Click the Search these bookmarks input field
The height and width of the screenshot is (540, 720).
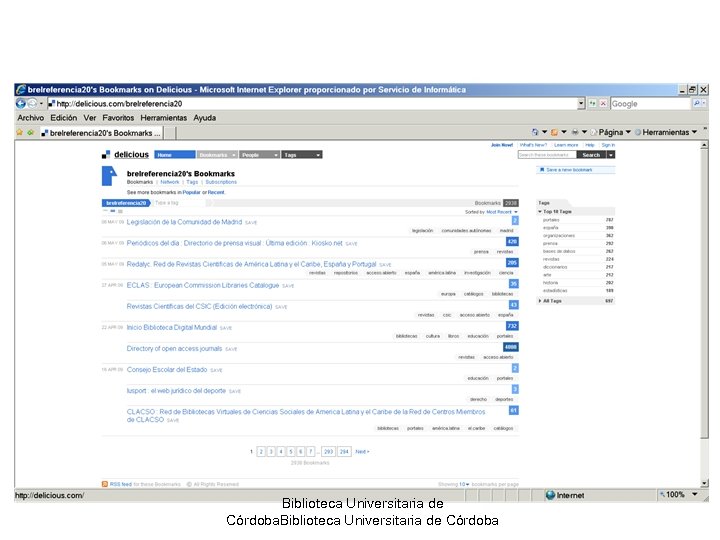click(x=547, y=155)
